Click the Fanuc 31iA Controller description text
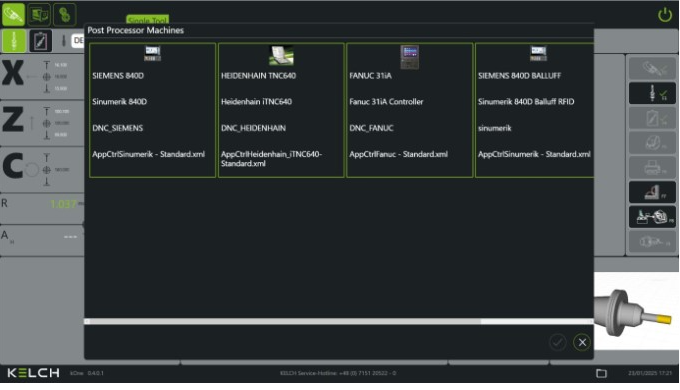Viewport: 680px width, 390px height. tap(386, 102)
